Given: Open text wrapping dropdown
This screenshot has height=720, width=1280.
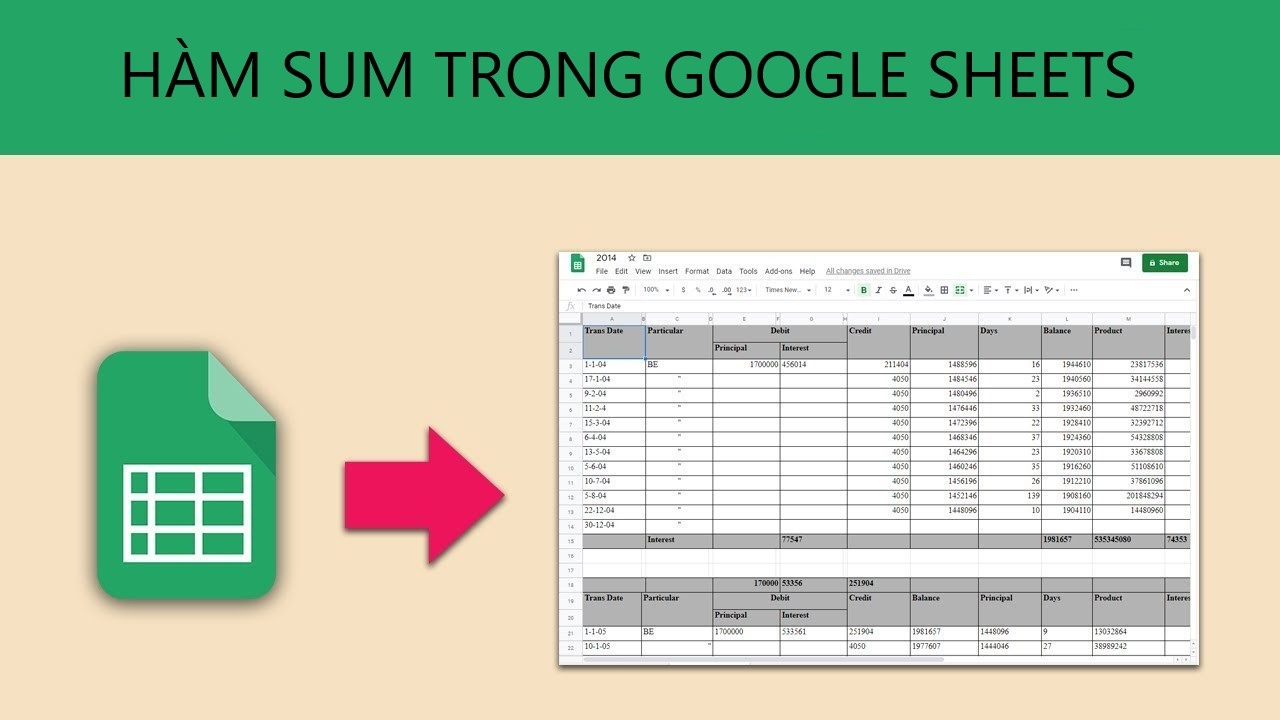Looking at the screenshot, I should (1030, 290).
